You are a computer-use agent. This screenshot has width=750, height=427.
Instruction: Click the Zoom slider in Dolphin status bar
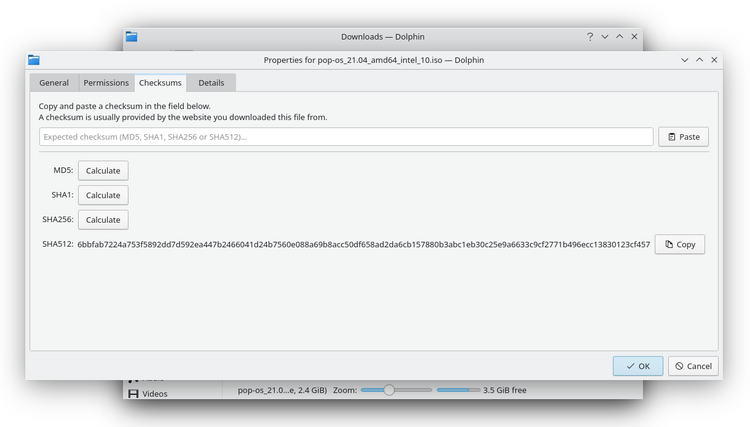pyautogui.click(x=396, y=390)
